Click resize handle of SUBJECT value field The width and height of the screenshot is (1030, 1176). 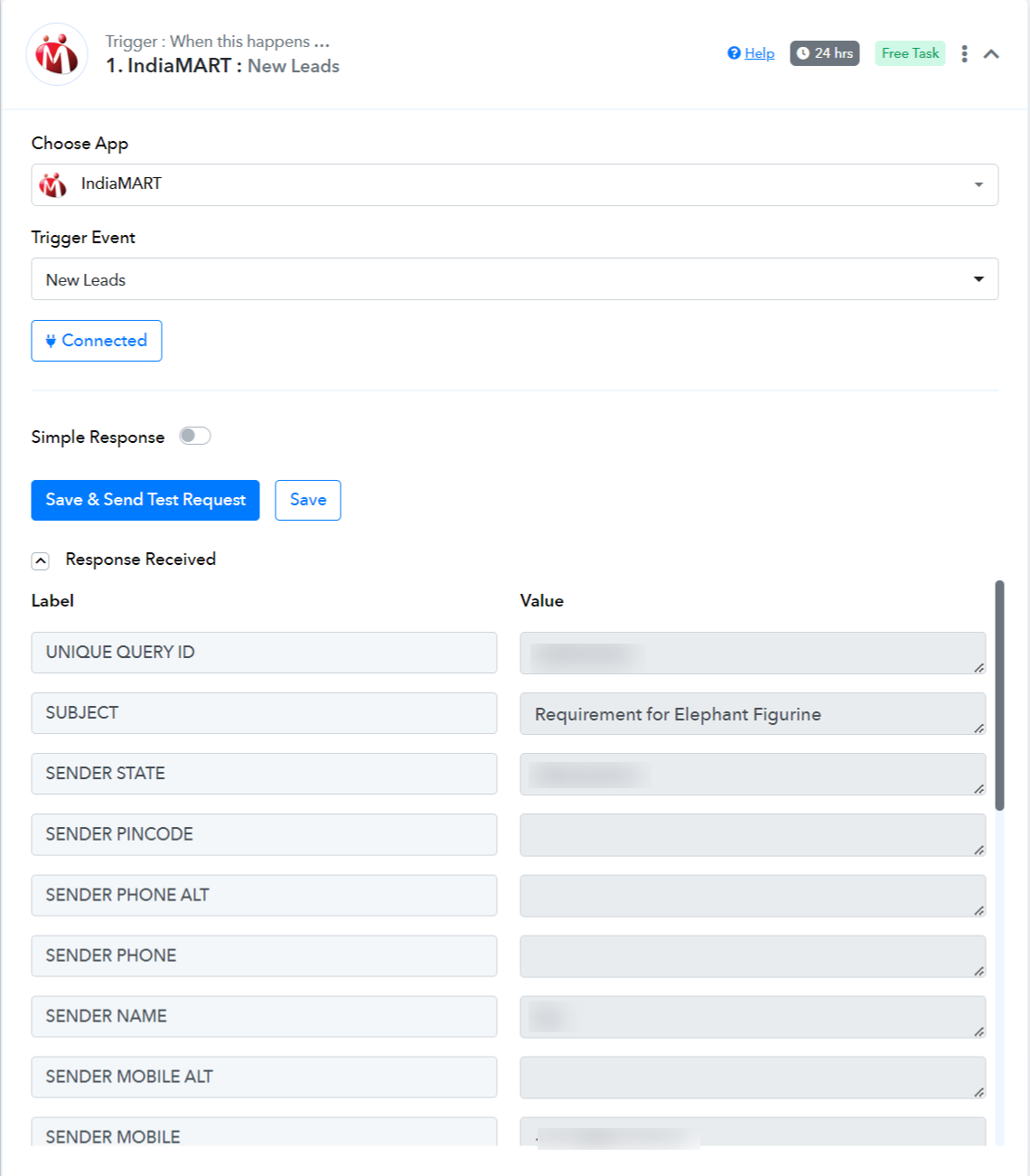click(x=978, y=728)
